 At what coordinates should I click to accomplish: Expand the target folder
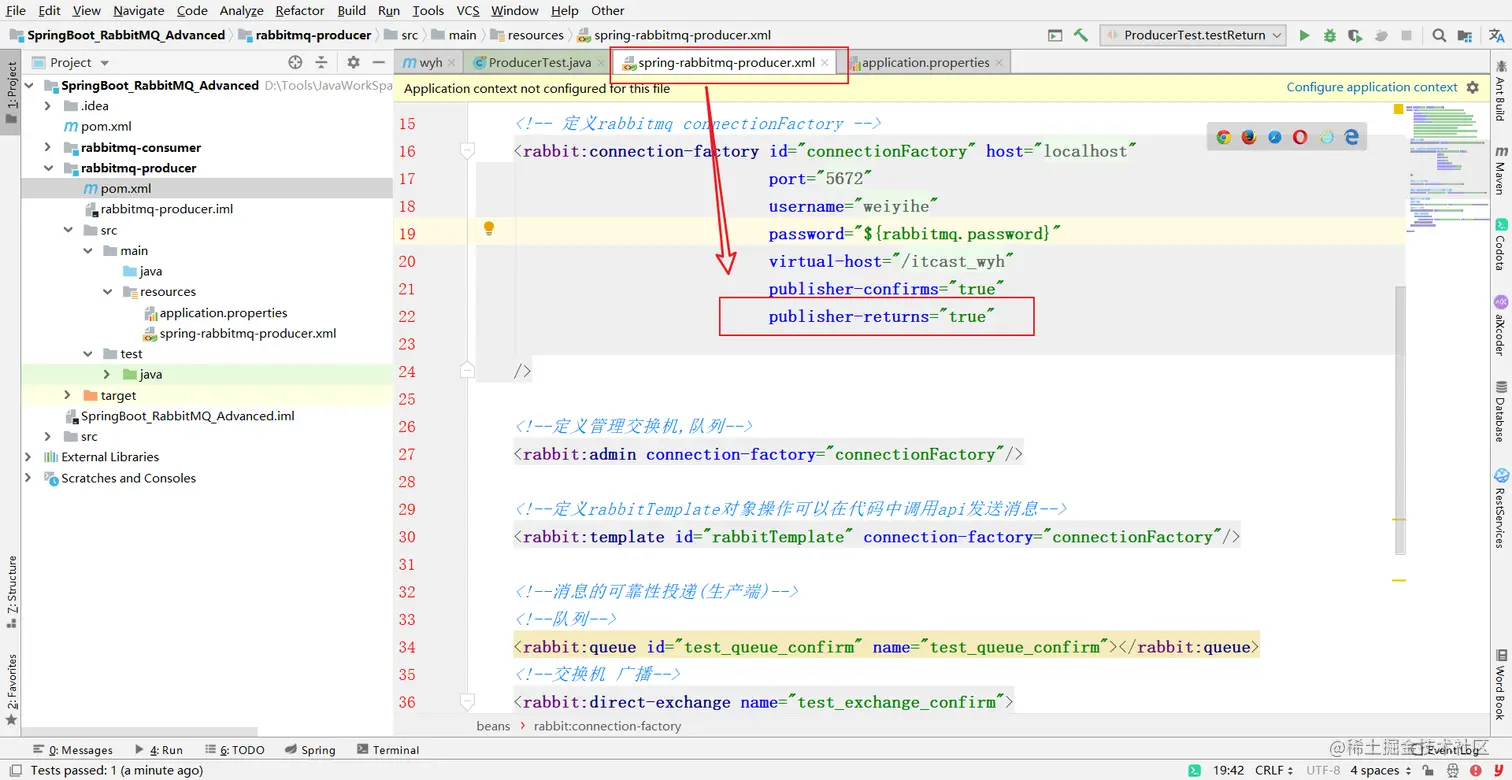[67, 395]
